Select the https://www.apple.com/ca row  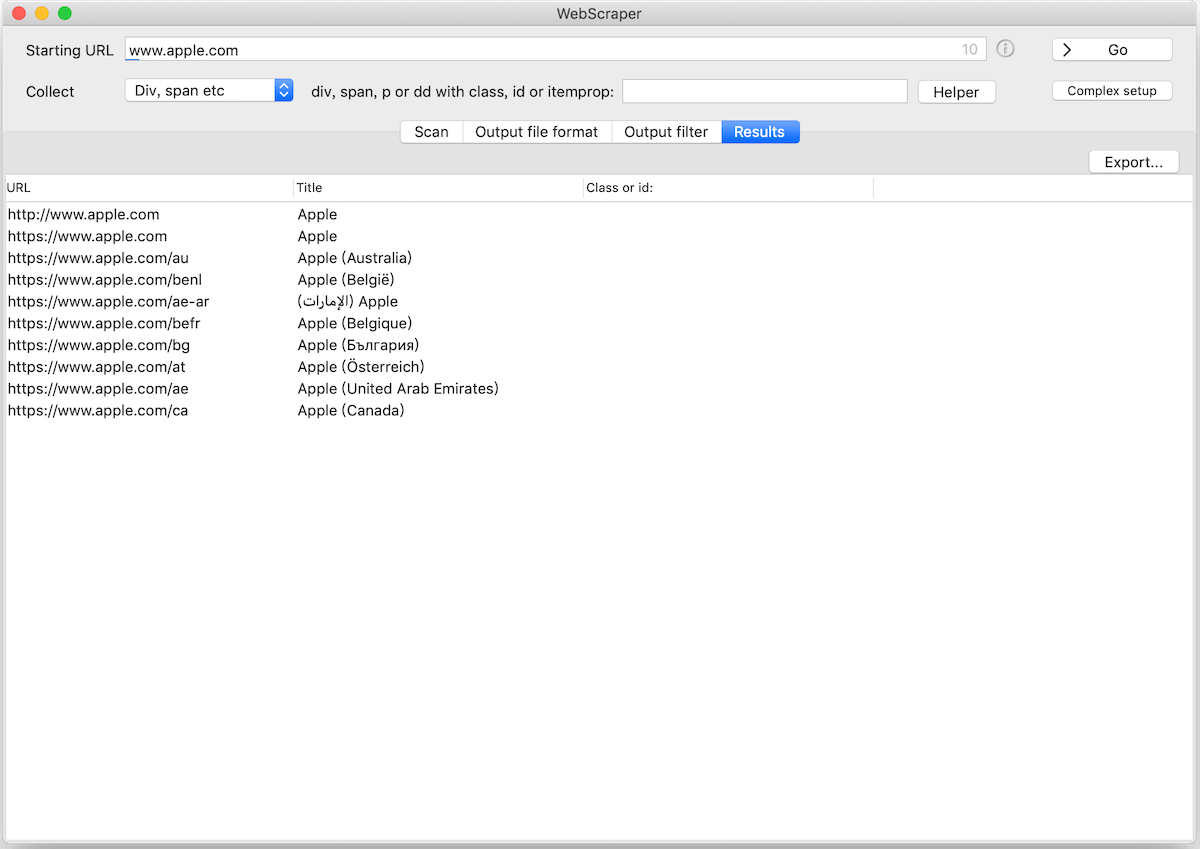pyautogui.click(x=600, y=410)
